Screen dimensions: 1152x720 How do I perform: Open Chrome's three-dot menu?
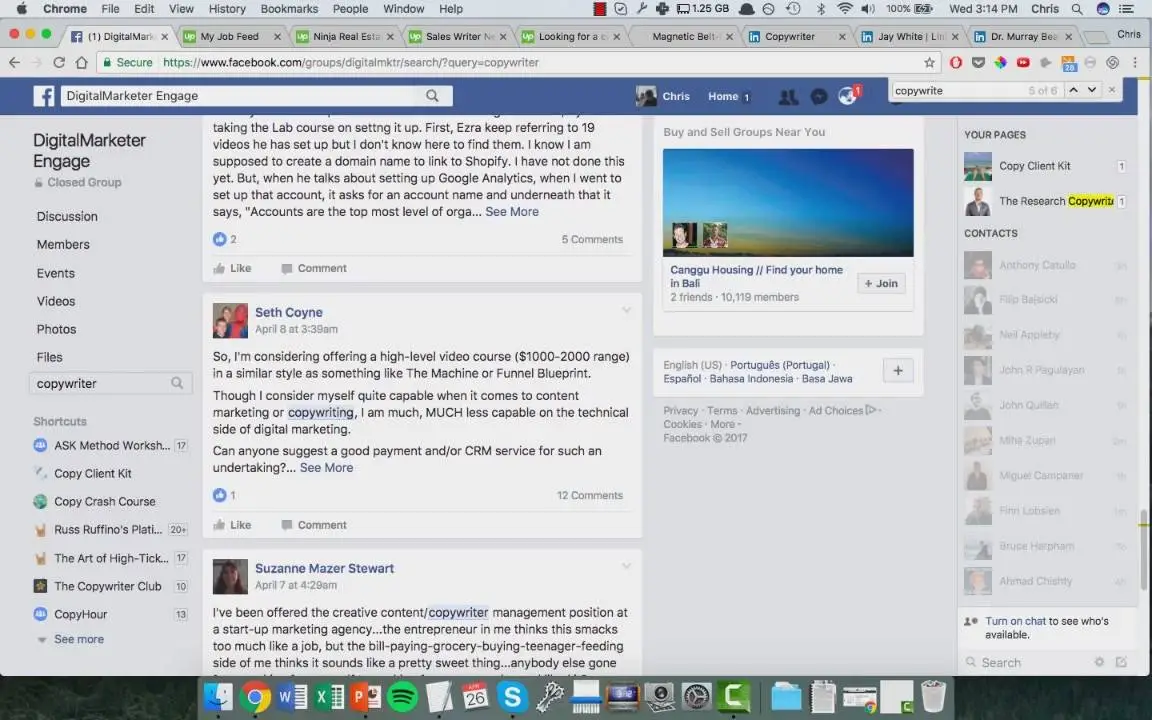click(1135, 62)
